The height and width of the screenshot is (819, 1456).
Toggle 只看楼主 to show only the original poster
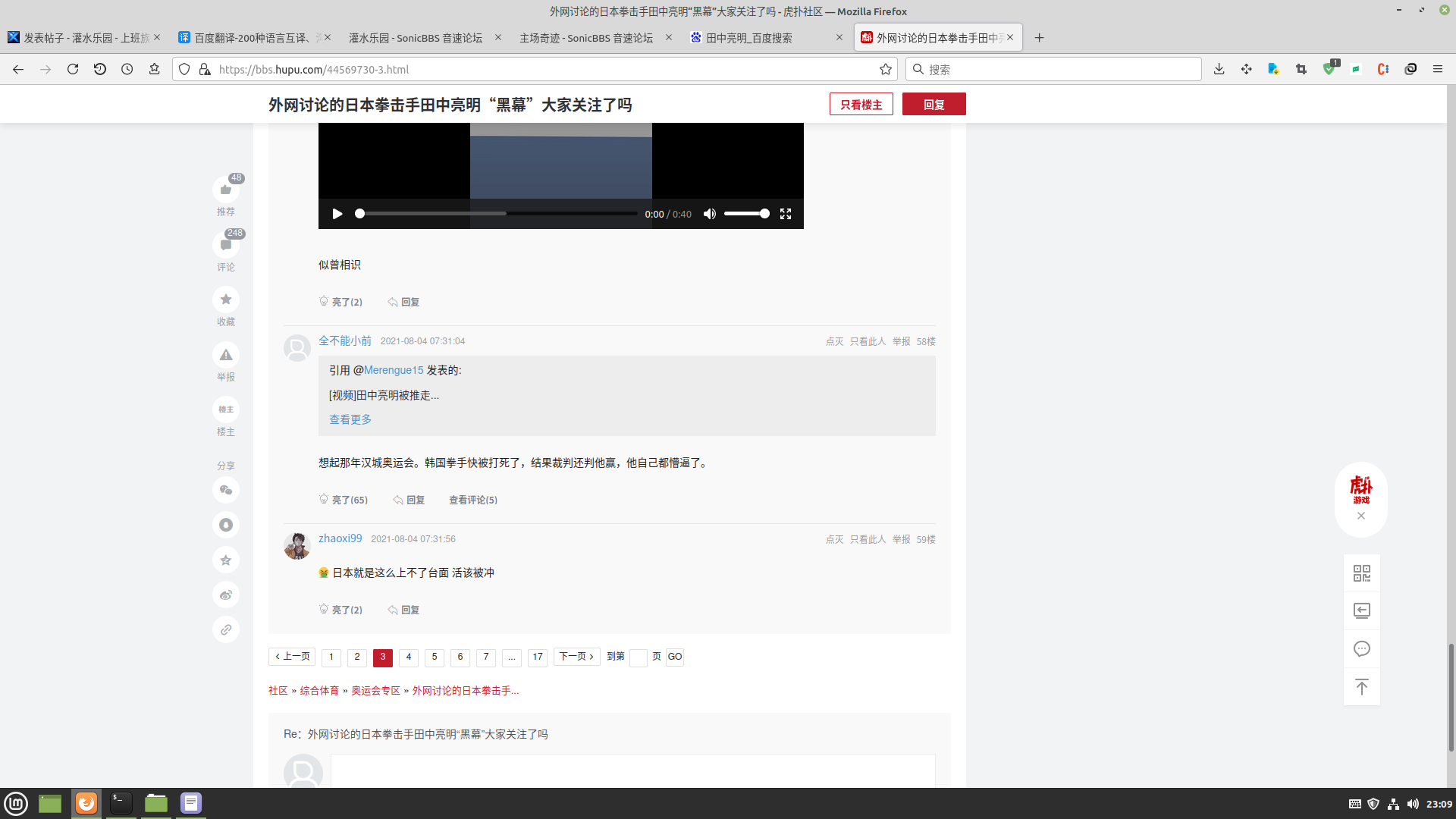pyautogui.click(x=861, y=104)
